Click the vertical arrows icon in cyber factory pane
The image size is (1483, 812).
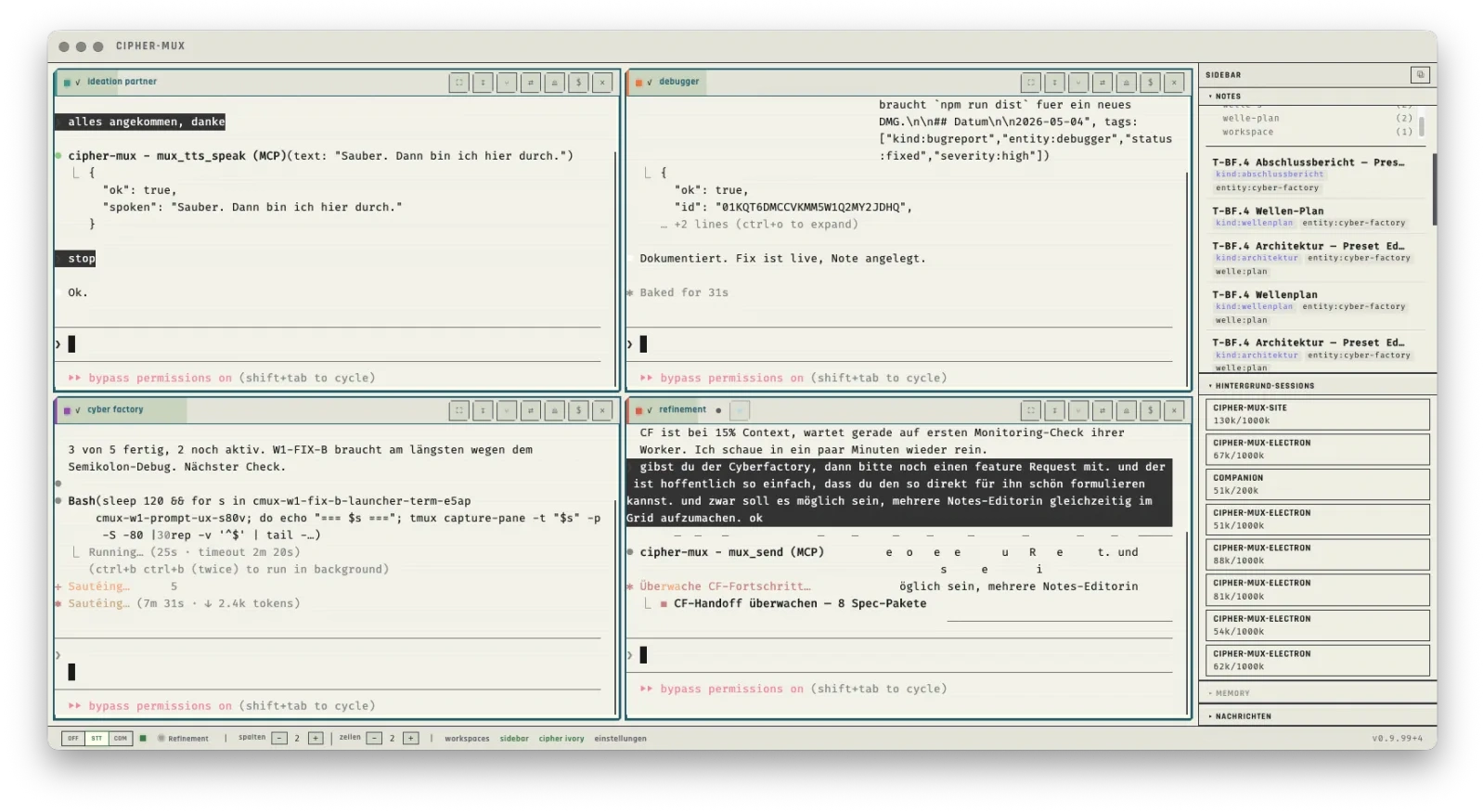pos(483,410)
